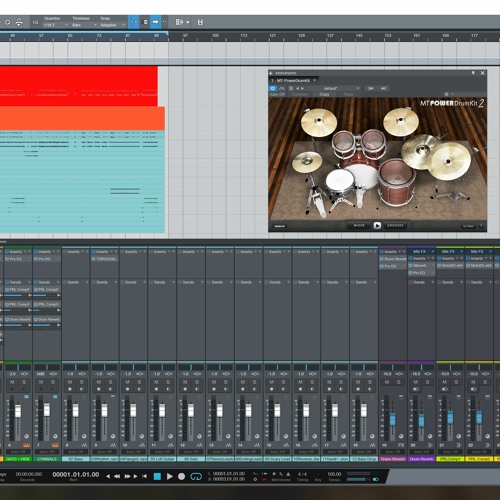The image size is (500, 500).
Task: Click the Fast Forward button in the transport
Action: (x=127, y=477)
